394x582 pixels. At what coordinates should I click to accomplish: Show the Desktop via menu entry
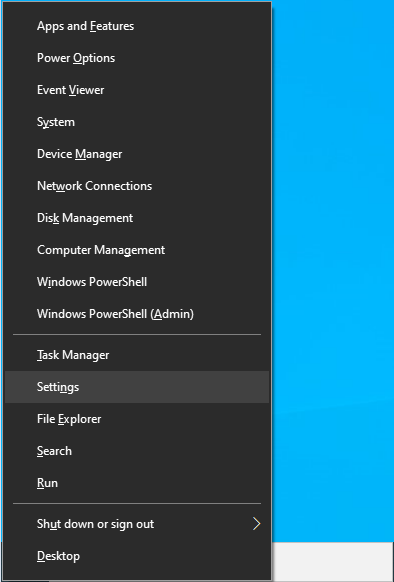[137, 556]
